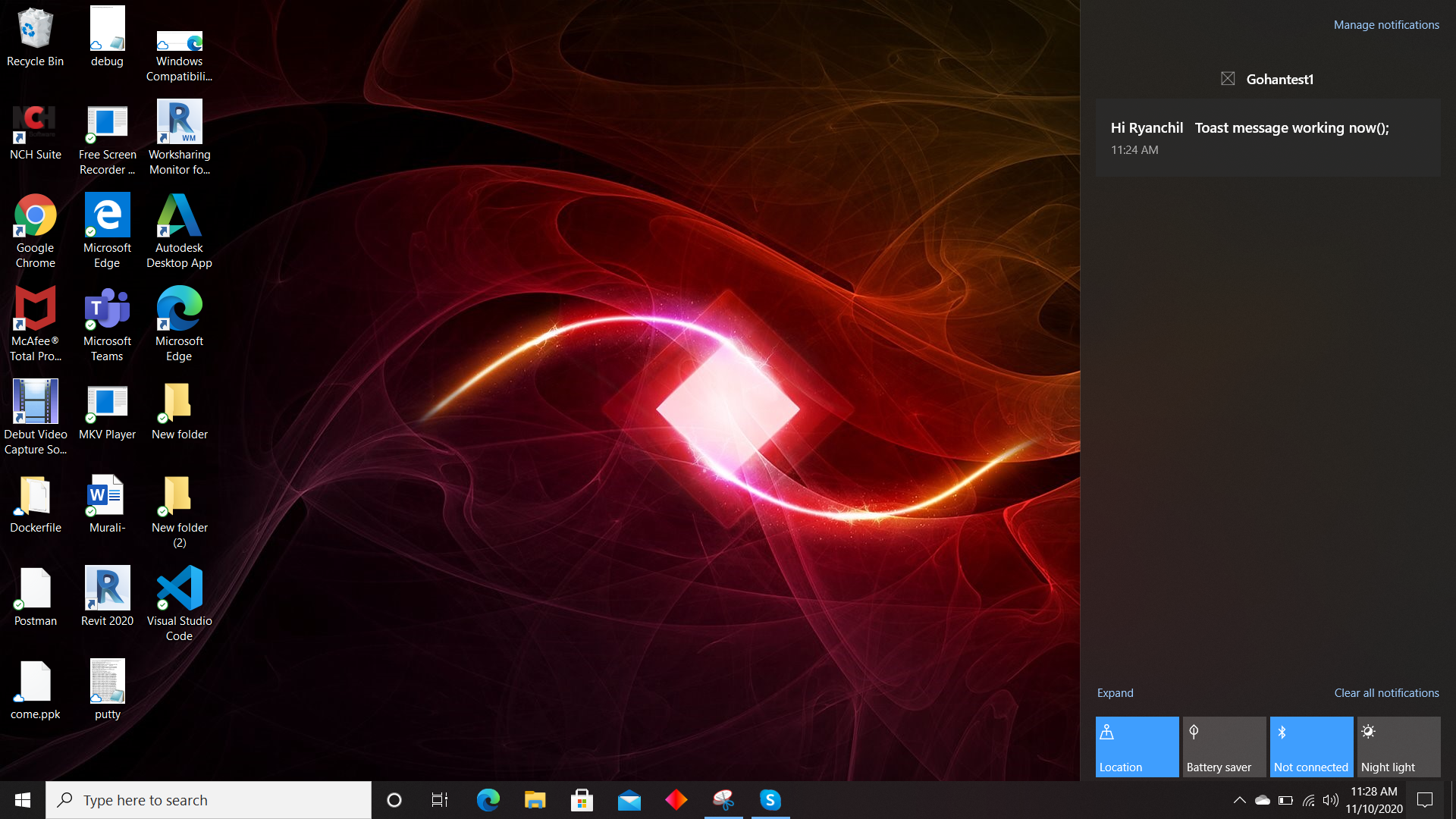Open the Recycle Bin desktop icon
This screenshot has height=819, width=1456.
(x=35, y=37)
